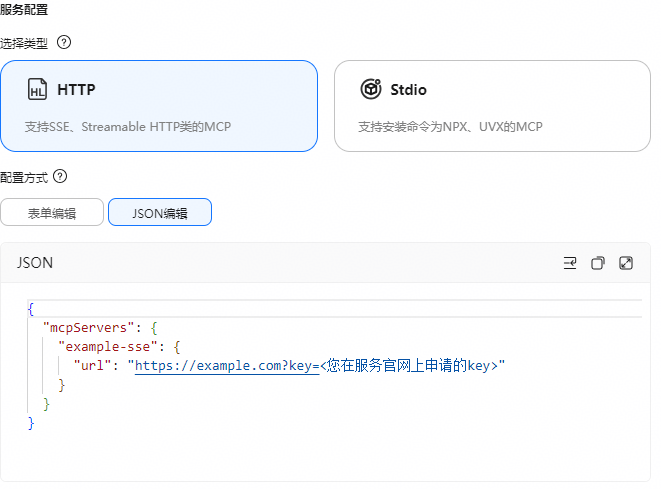
Task: Select the Stdio service type card
Action: coord(492,106)
